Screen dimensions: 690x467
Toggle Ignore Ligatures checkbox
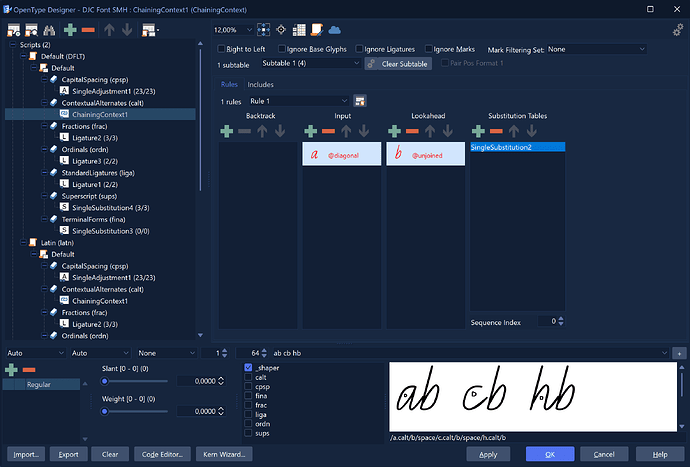359,49
